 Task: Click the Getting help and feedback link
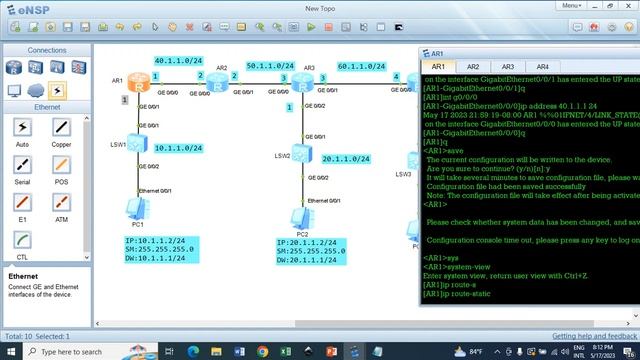(594, 336)
